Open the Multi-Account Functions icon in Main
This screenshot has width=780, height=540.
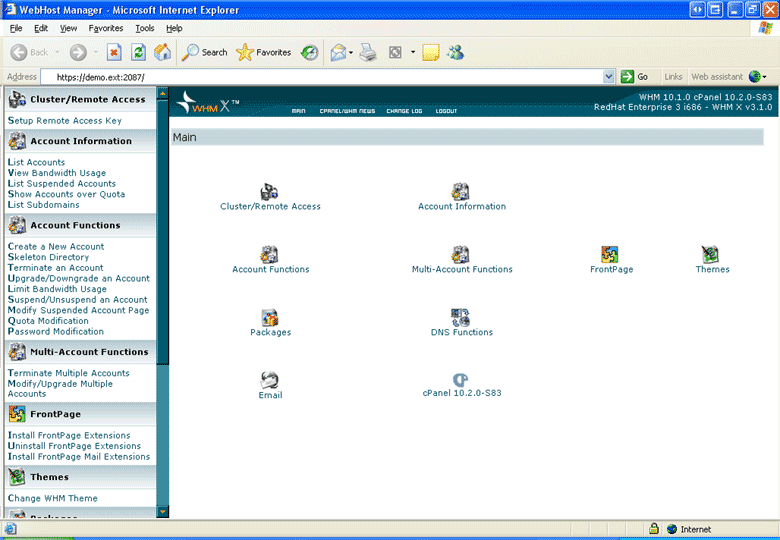coord(461,255)
